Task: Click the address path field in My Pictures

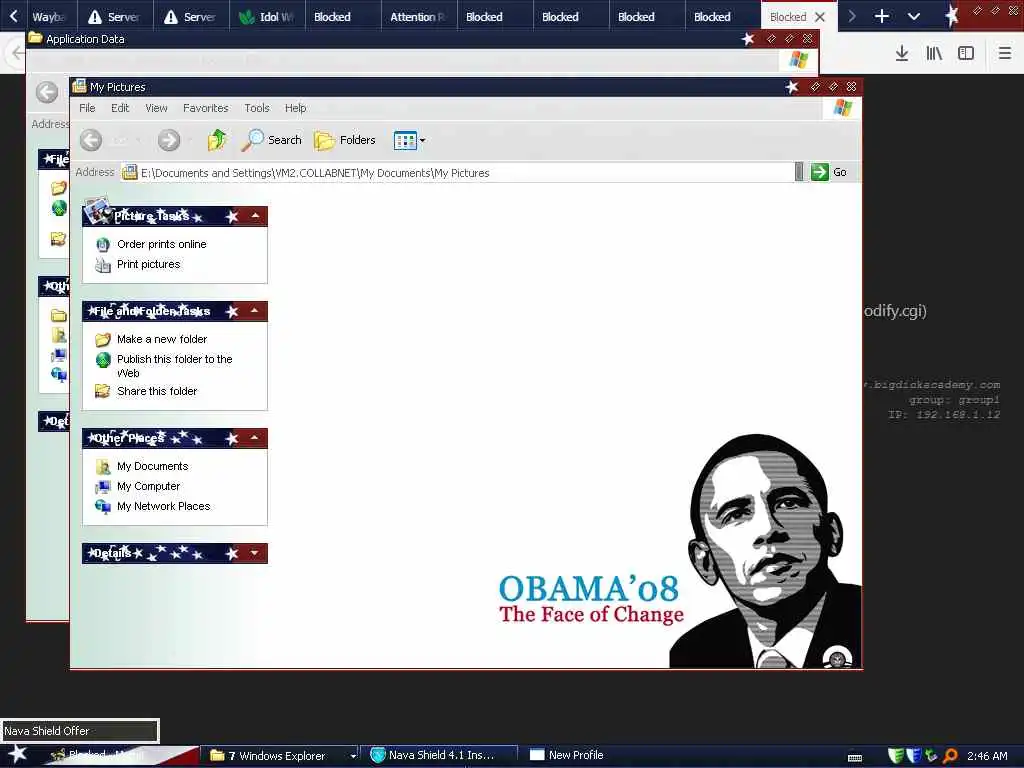Action: pos(457,172)
